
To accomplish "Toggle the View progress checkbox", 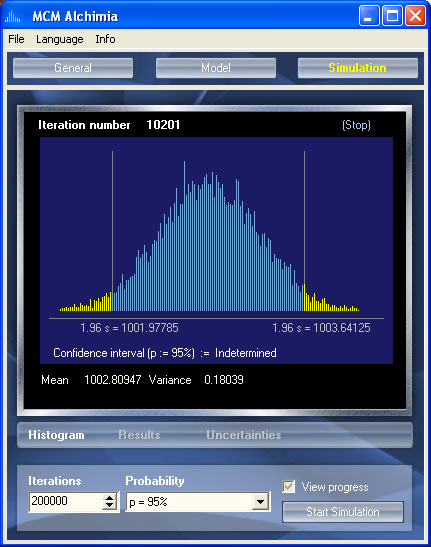I will 289,486.
